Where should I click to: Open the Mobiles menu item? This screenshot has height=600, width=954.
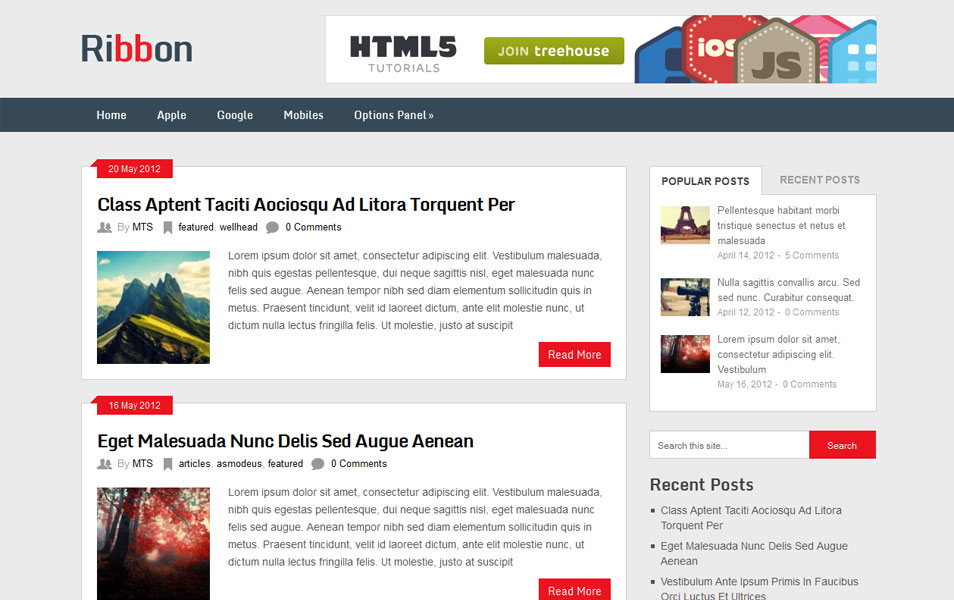coord(303,115)
